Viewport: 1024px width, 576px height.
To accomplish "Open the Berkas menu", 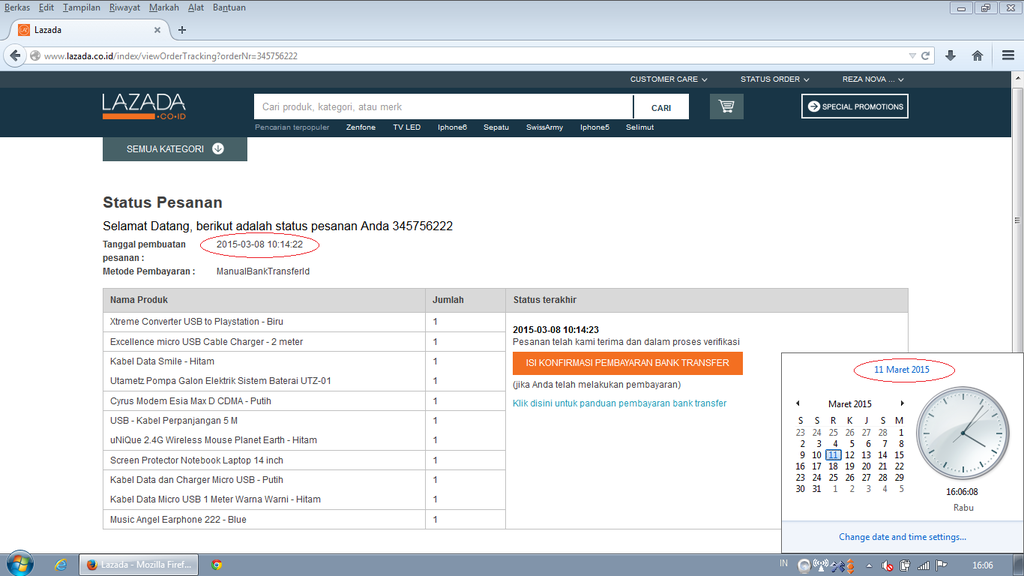I will [x=17, y=8].
